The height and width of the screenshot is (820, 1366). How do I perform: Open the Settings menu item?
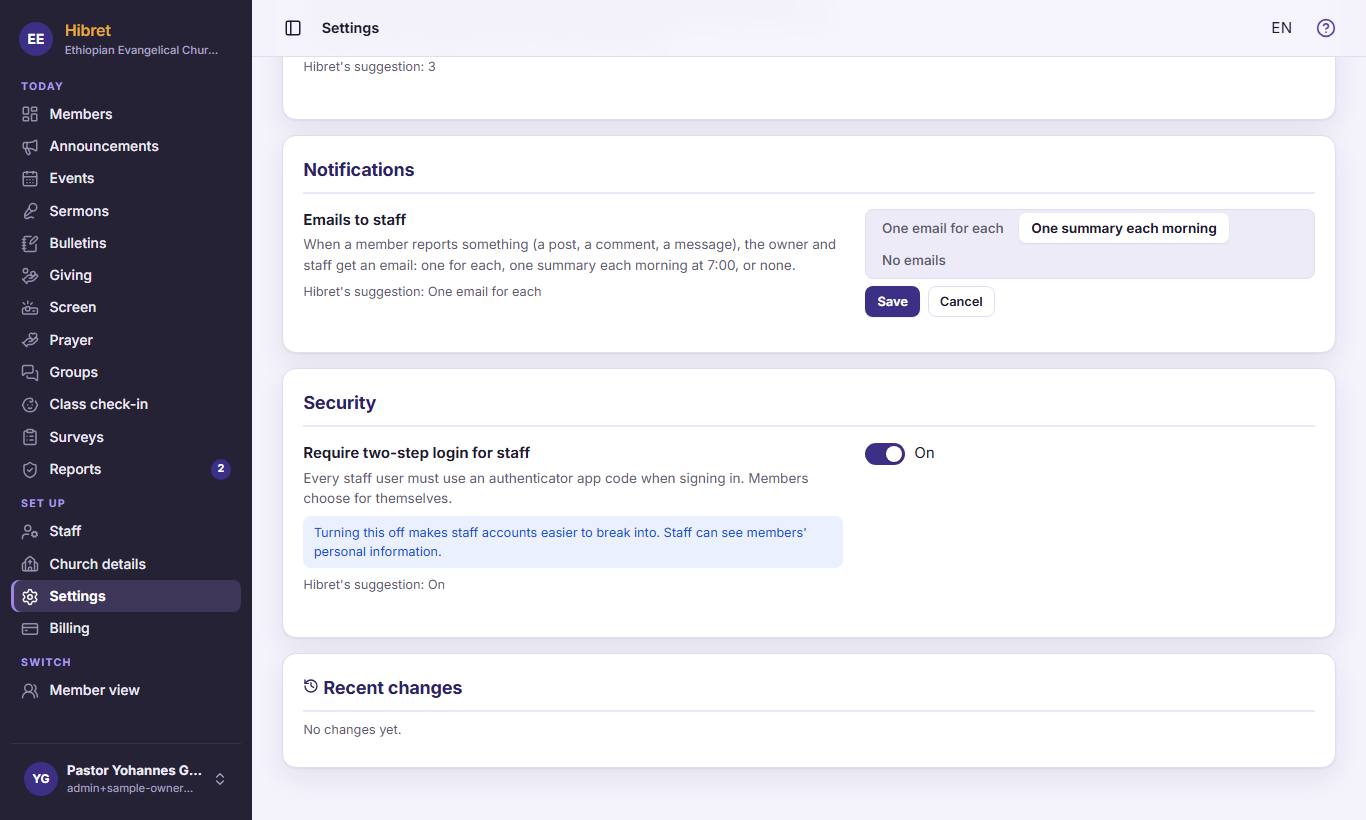click(x=126, y=596)
